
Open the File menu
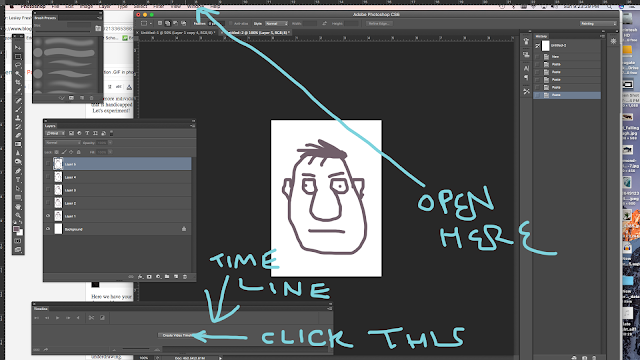coord(56,7)
